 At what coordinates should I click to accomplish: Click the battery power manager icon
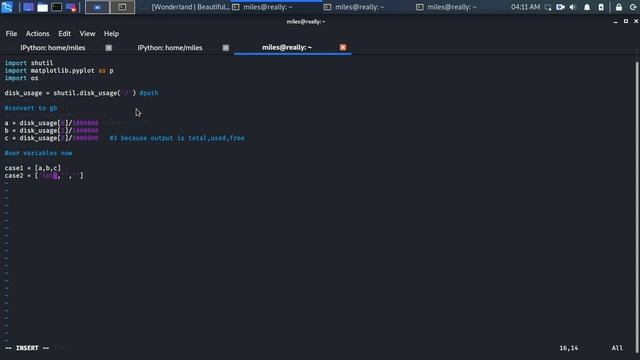coord(601,7)
